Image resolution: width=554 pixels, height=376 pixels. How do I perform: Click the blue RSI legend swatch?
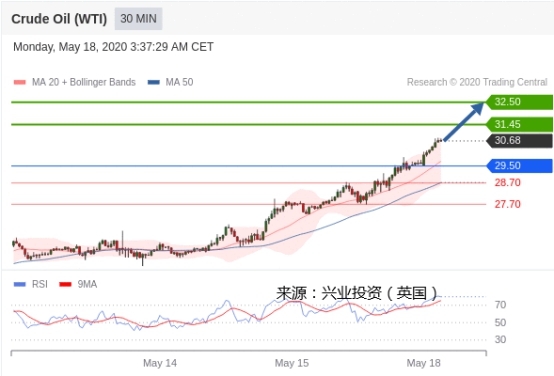tap(19, 284)
